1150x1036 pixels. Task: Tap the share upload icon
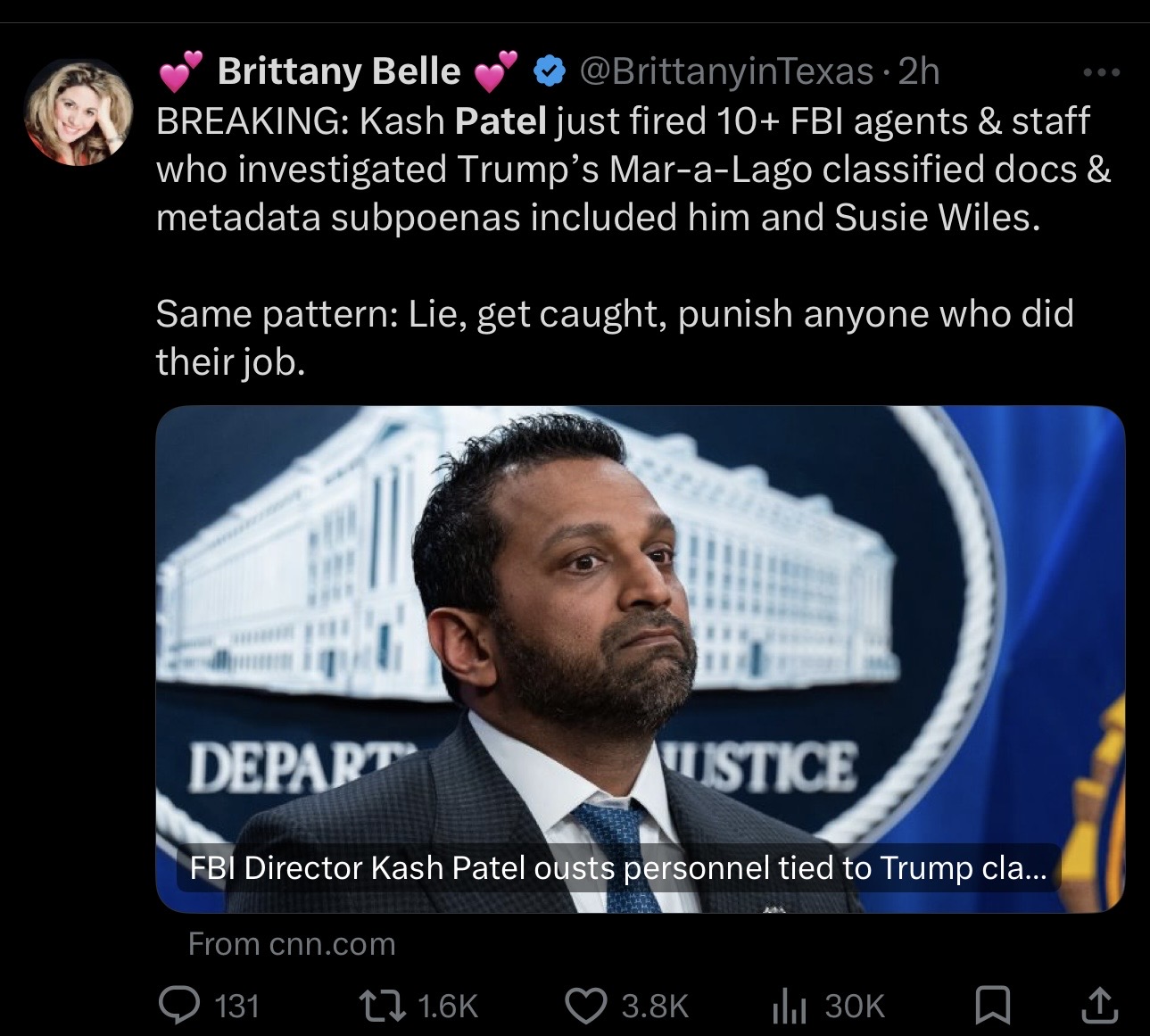1096,1005
